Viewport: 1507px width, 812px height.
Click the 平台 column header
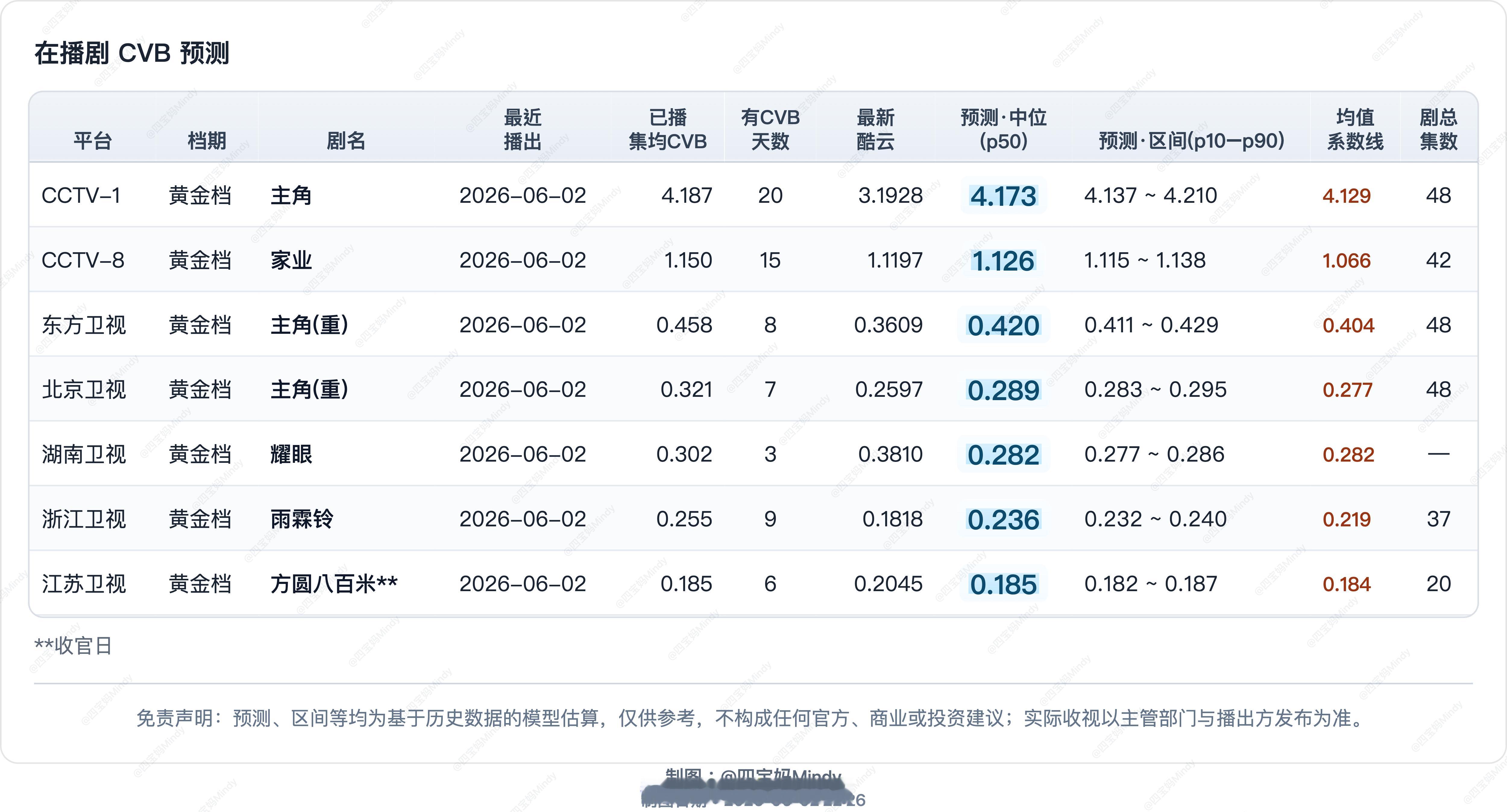[93, 141]
